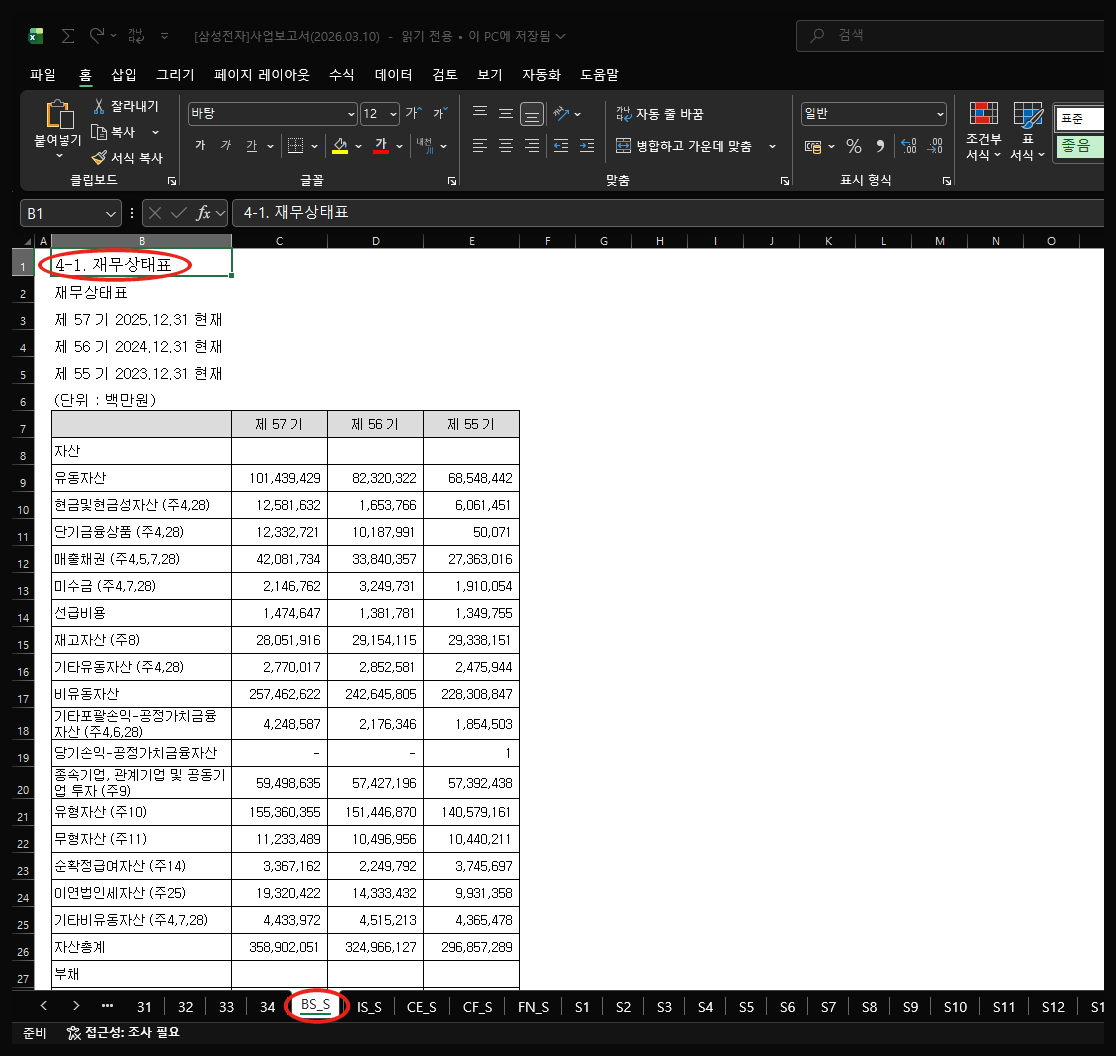Open the font color dropdown arrow
Screen dimensions: 1116x1056
pyautogui.click(x=399, y=147)
